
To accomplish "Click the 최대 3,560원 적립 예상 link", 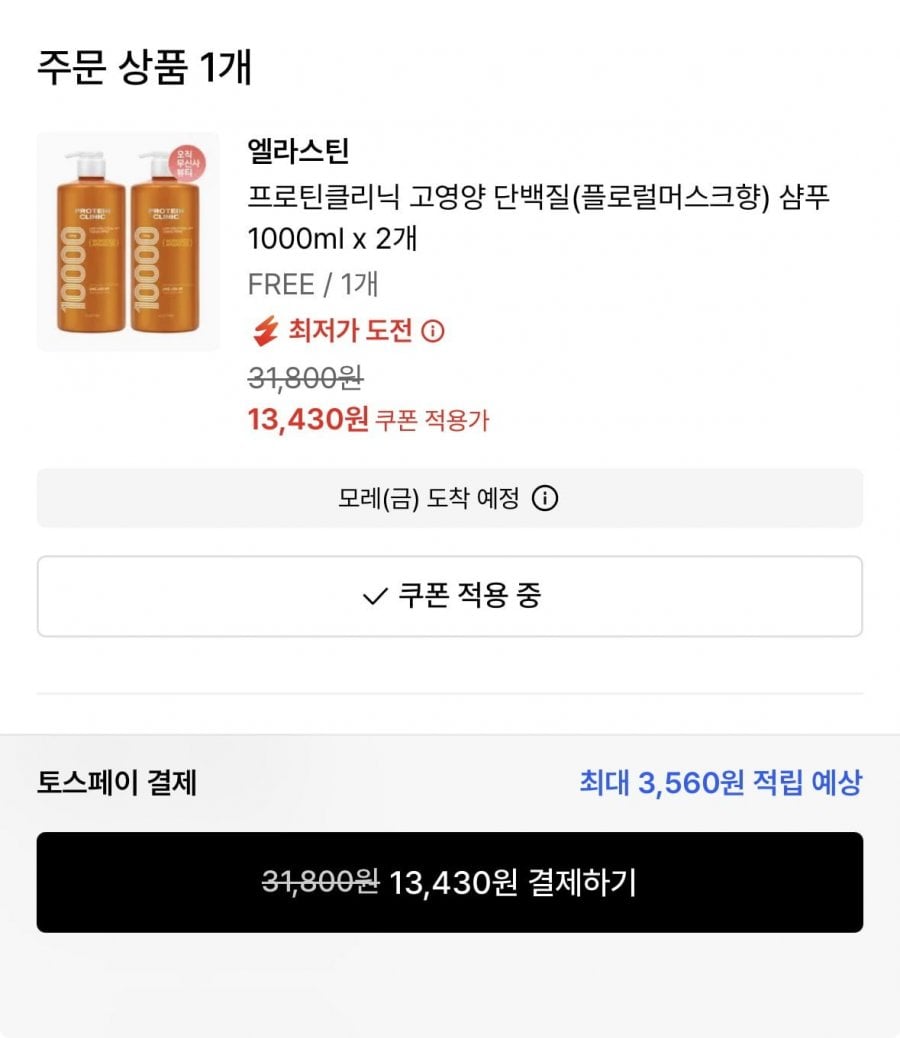I will 721,782.
